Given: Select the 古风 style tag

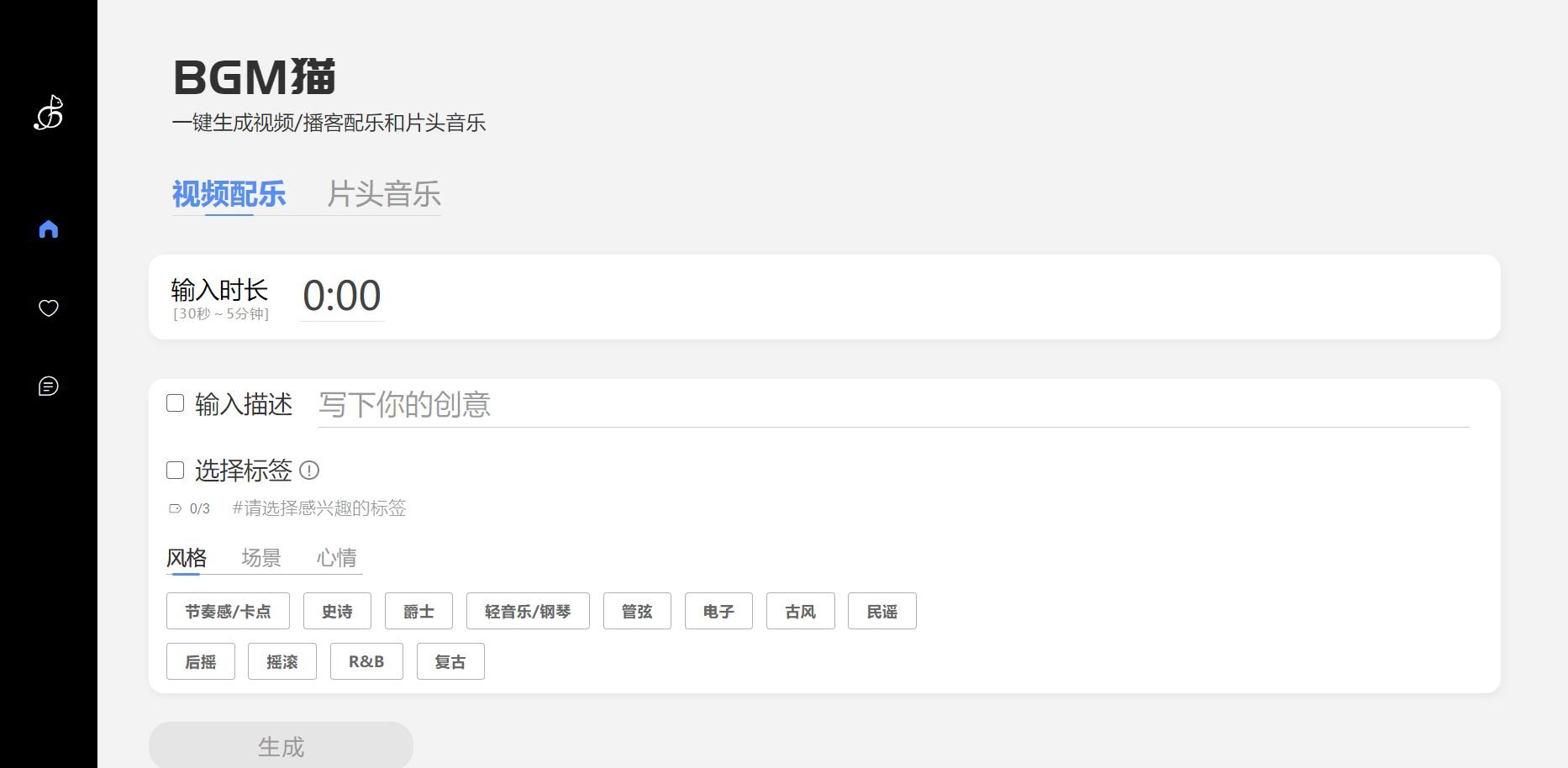Looking at the screenshot, I should coord(800,611).
